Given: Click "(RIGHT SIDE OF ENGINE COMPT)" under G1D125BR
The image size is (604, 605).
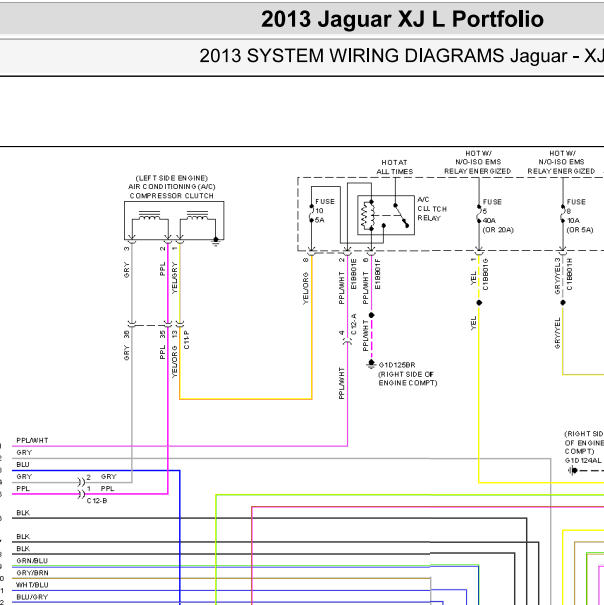Looking at the screenshot, I should pos(408,379).
